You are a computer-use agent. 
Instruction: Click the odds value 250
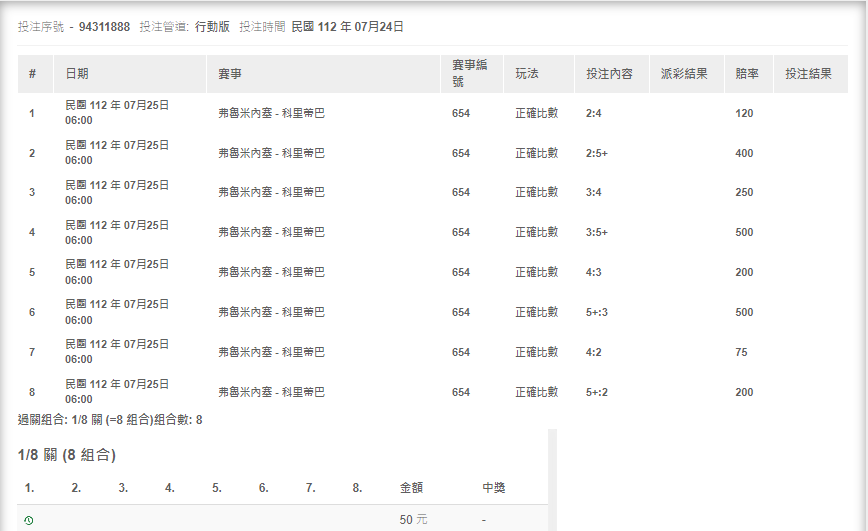click(x=744, y=192)
